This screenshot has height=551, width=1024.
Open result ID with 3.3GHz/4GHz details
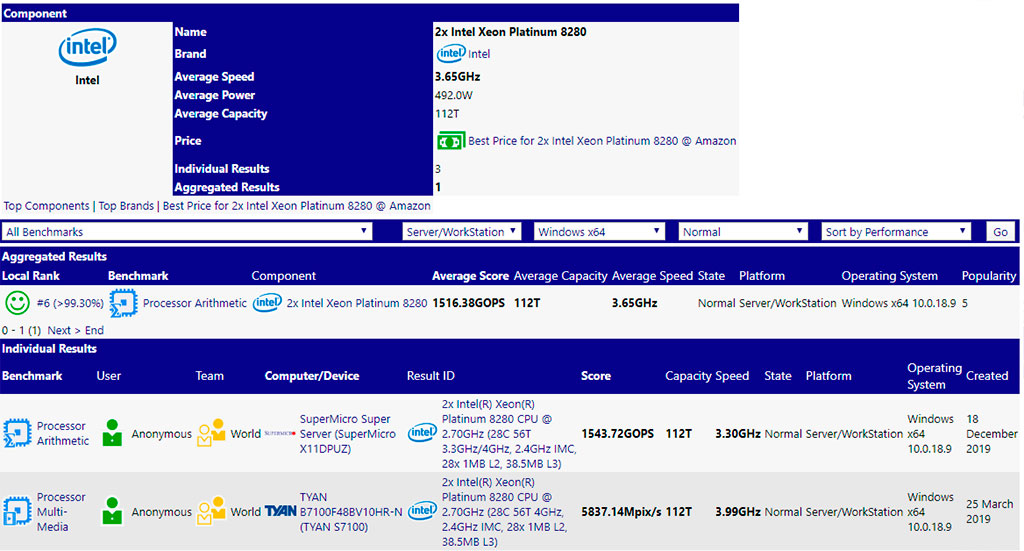[x=509, y=433]
